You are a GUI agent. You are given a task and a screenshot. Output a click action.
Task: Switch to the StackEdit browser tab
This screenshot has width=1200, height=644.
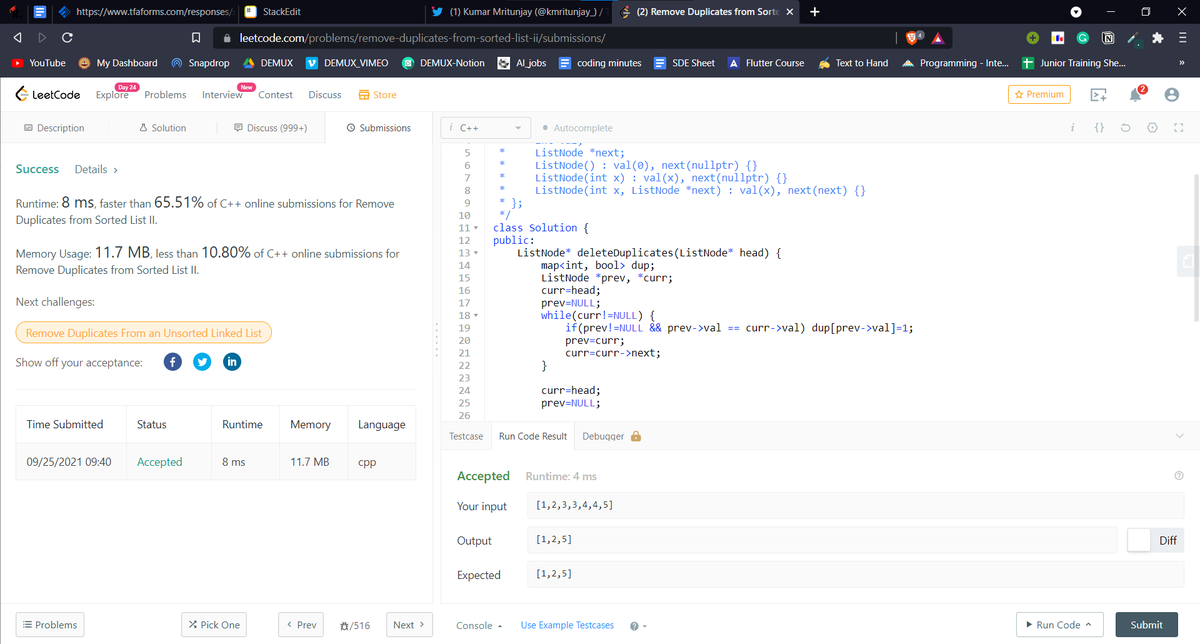328,12
